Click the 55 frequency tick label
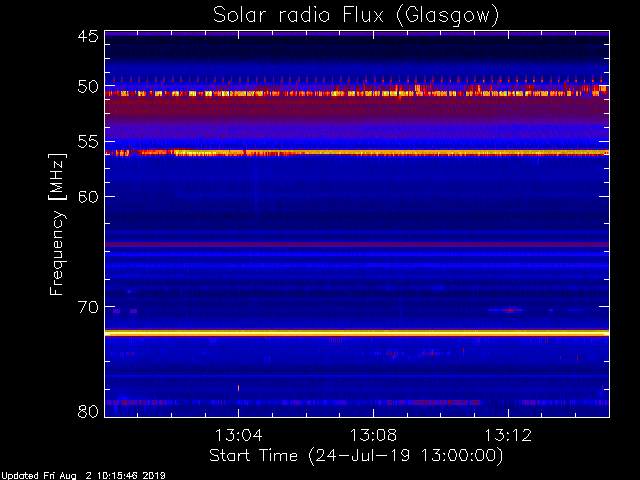 88,142
